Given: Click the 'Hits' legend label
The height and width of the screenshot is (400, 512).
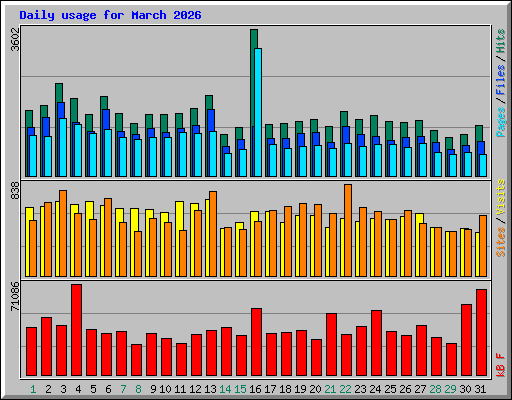Looking at the screenshot, I should point(501,41).
